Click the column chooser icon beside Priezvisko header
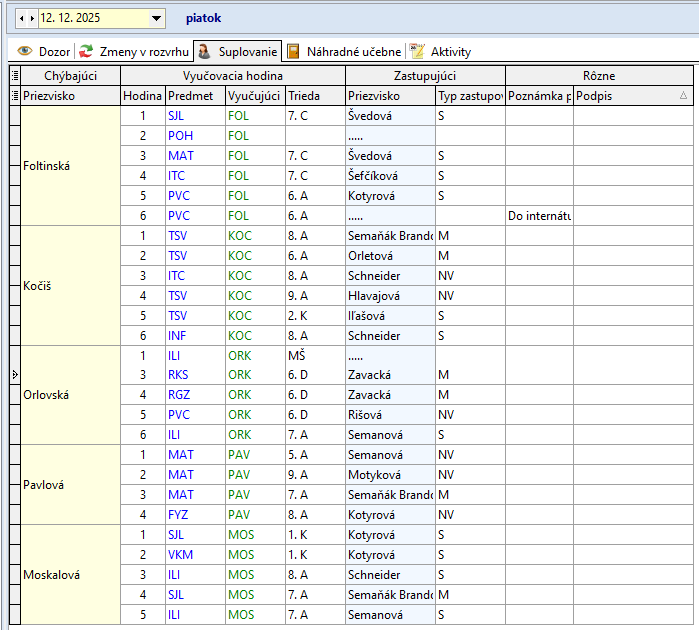 (x=14, y=95)
